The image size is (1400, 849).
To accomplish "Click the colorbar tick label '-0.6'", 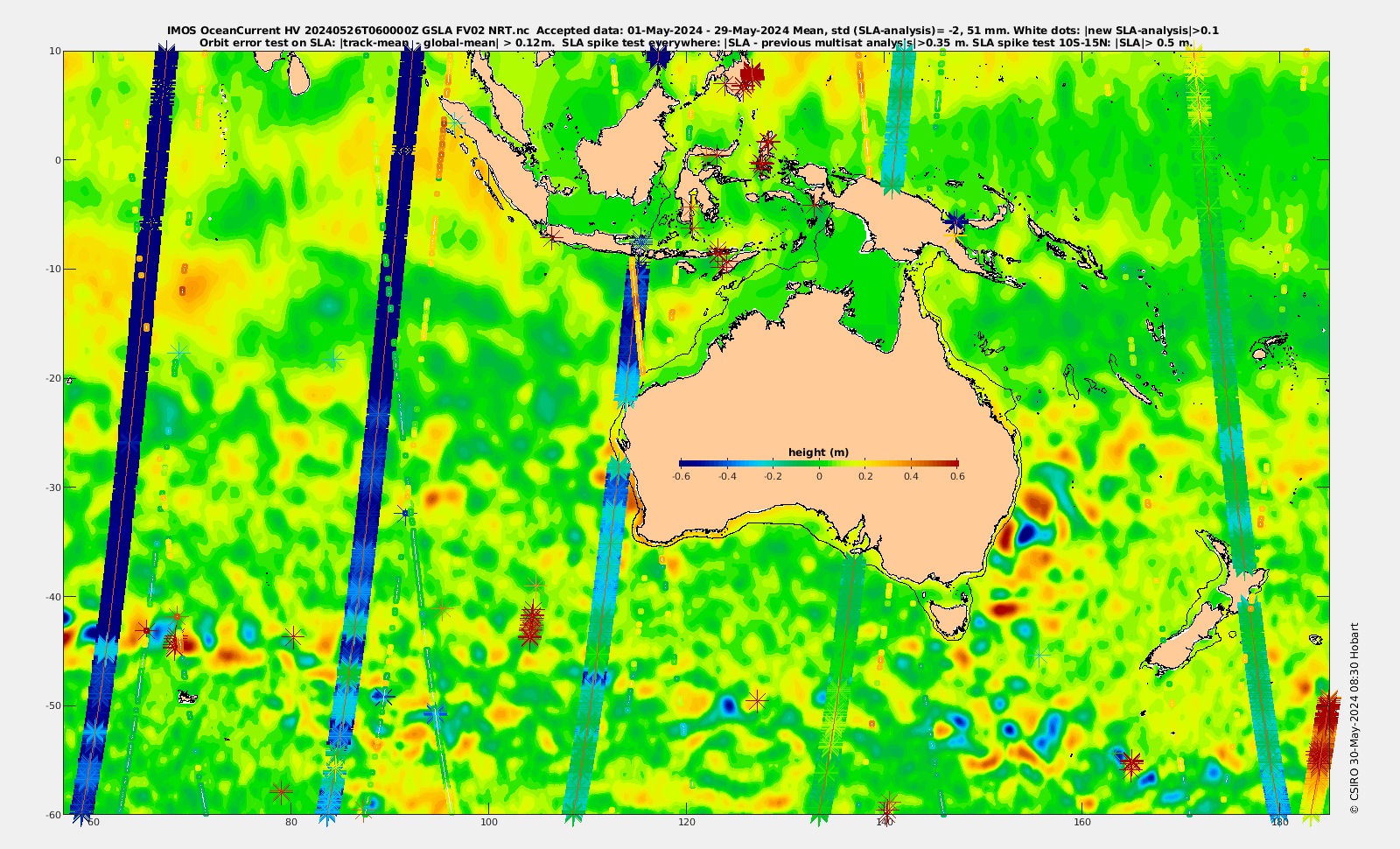I will 681,476.
